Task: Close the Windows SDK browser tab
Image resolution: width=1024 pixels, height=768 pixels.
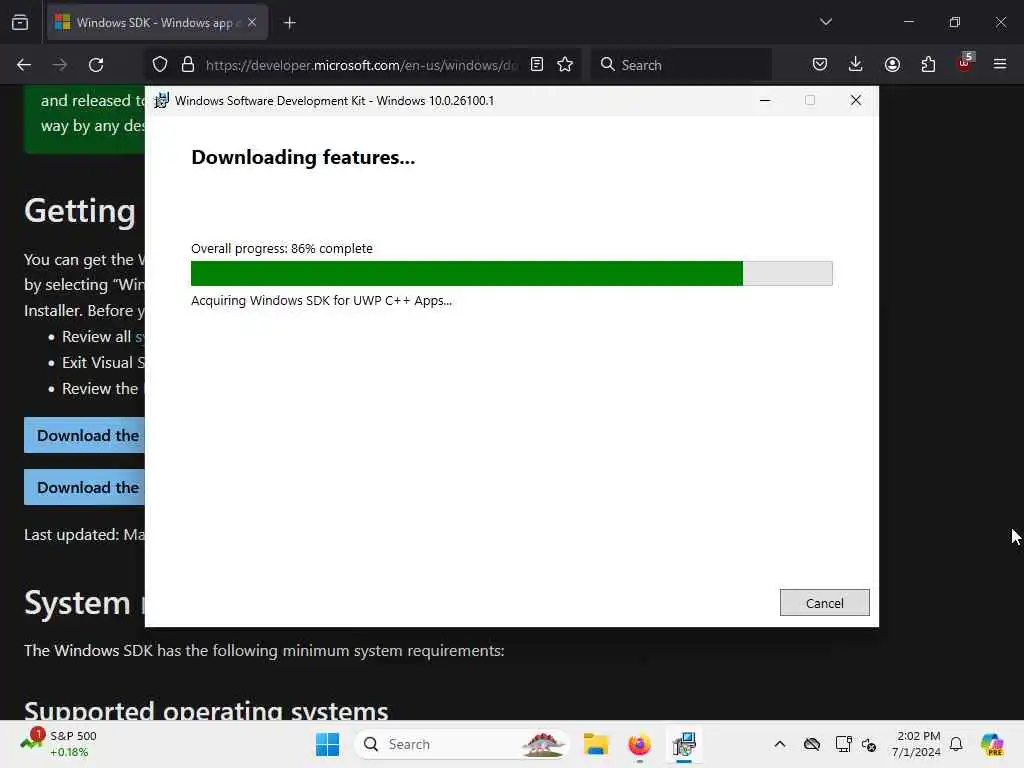Action: pyautogui.click(x=252, y=22)
